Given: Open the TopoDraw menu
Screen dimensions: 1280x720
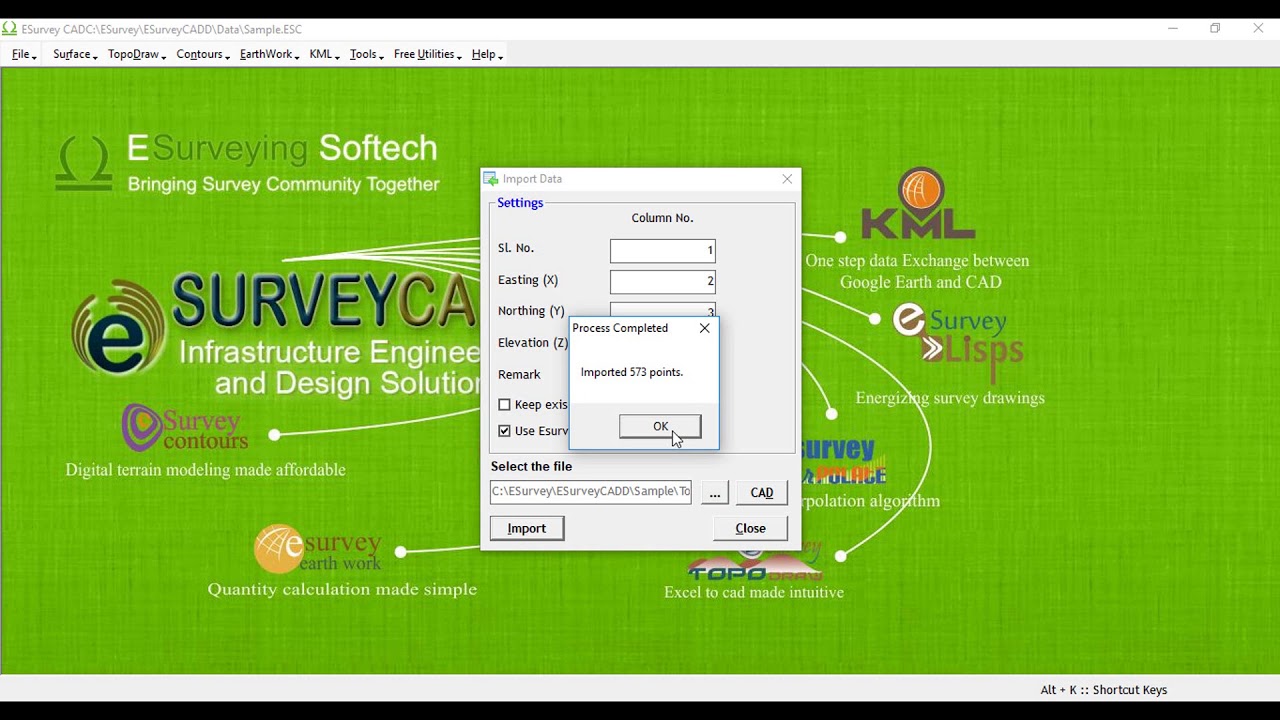Looking at the screenshot, I should pos(137,54).
